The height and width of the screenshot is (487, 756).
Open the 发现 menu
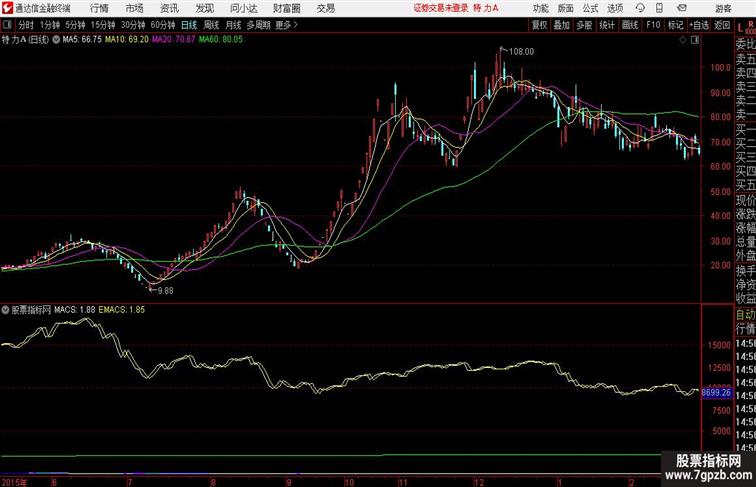pyautogui.click(x=204, y=8)
